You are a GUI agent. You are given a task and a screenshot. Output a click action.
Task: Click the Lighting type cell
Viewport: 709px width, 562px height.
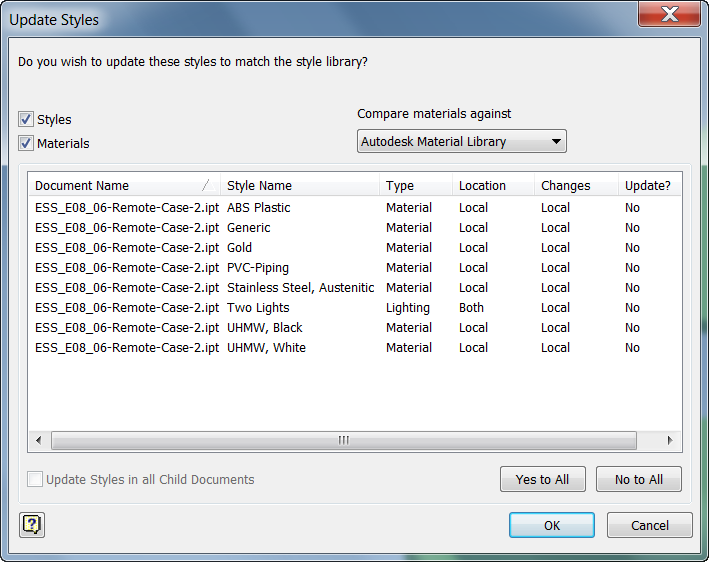[408, 308]
